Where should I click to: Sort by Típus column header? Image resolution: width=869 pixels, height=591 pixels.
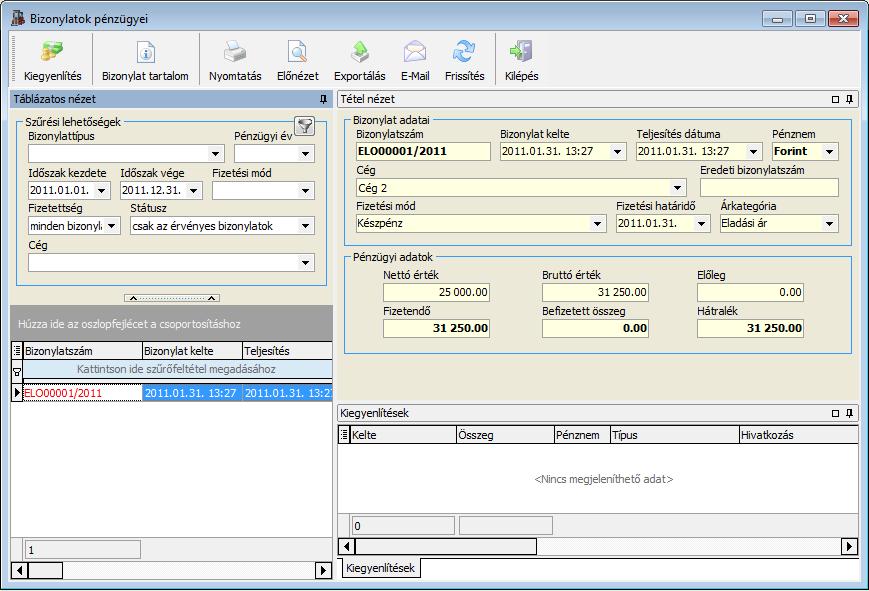point(674,435)
